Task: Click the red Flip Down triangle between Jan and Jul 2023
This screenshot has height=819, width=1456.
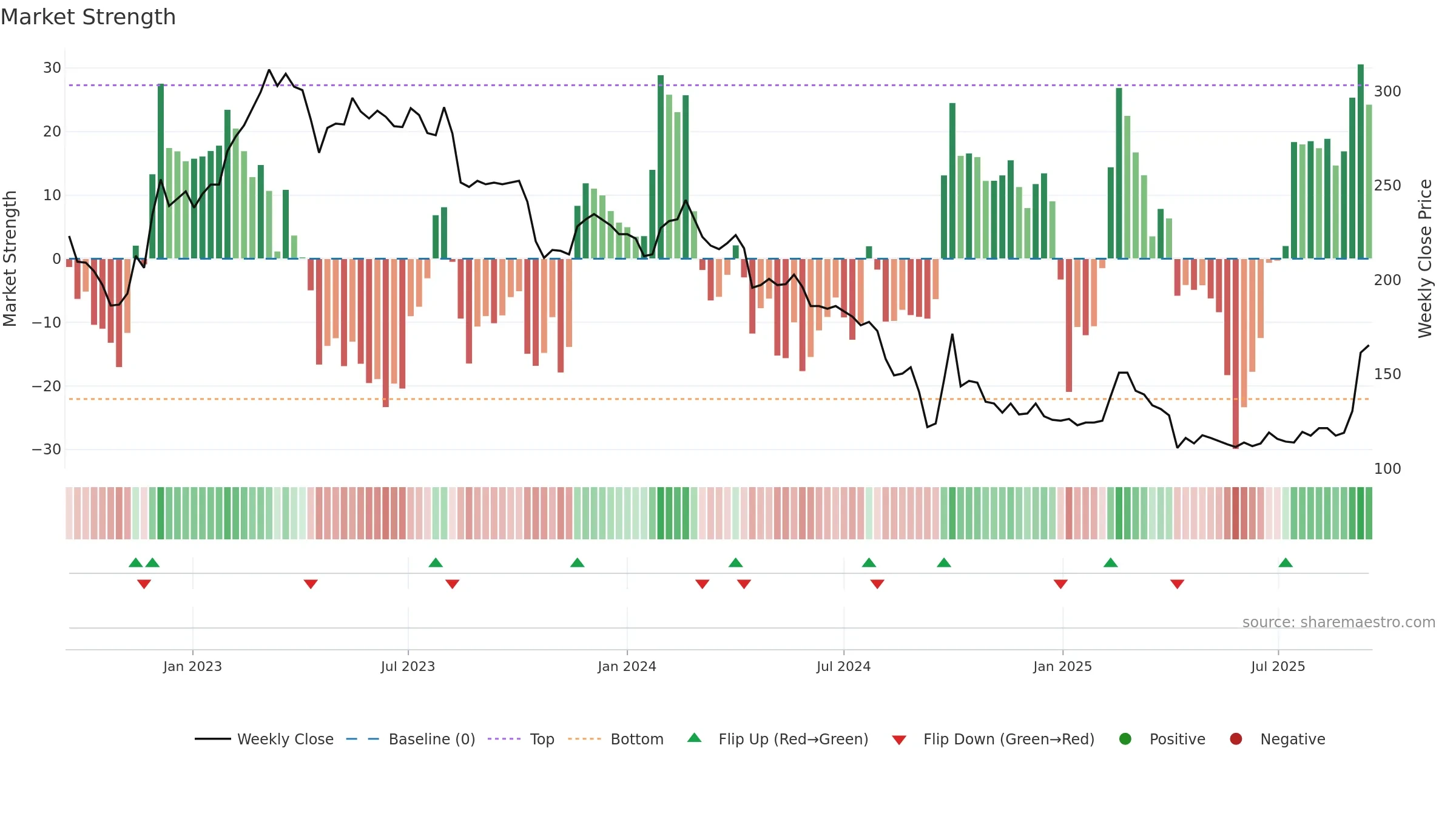Action: pyautogui.click(x=311, y=584)
